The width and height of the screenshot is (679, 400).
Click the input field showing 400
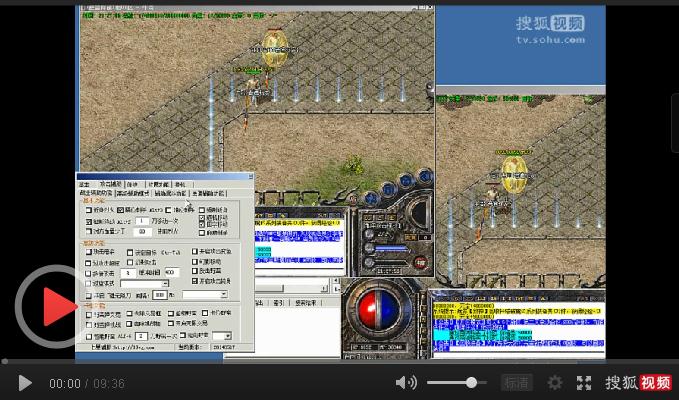[x=172, y=272]
